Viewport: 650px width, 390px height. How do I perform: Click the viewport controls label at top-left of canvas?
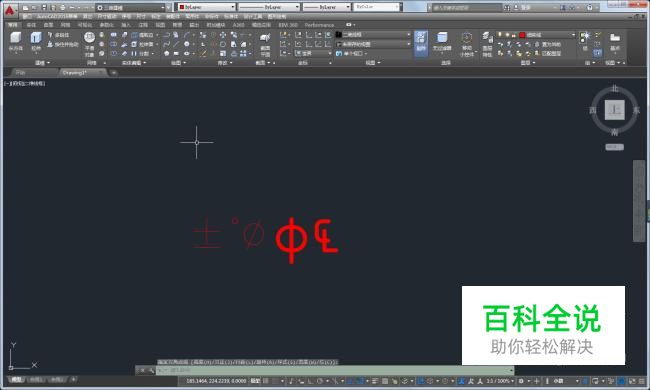coord(25,83)
